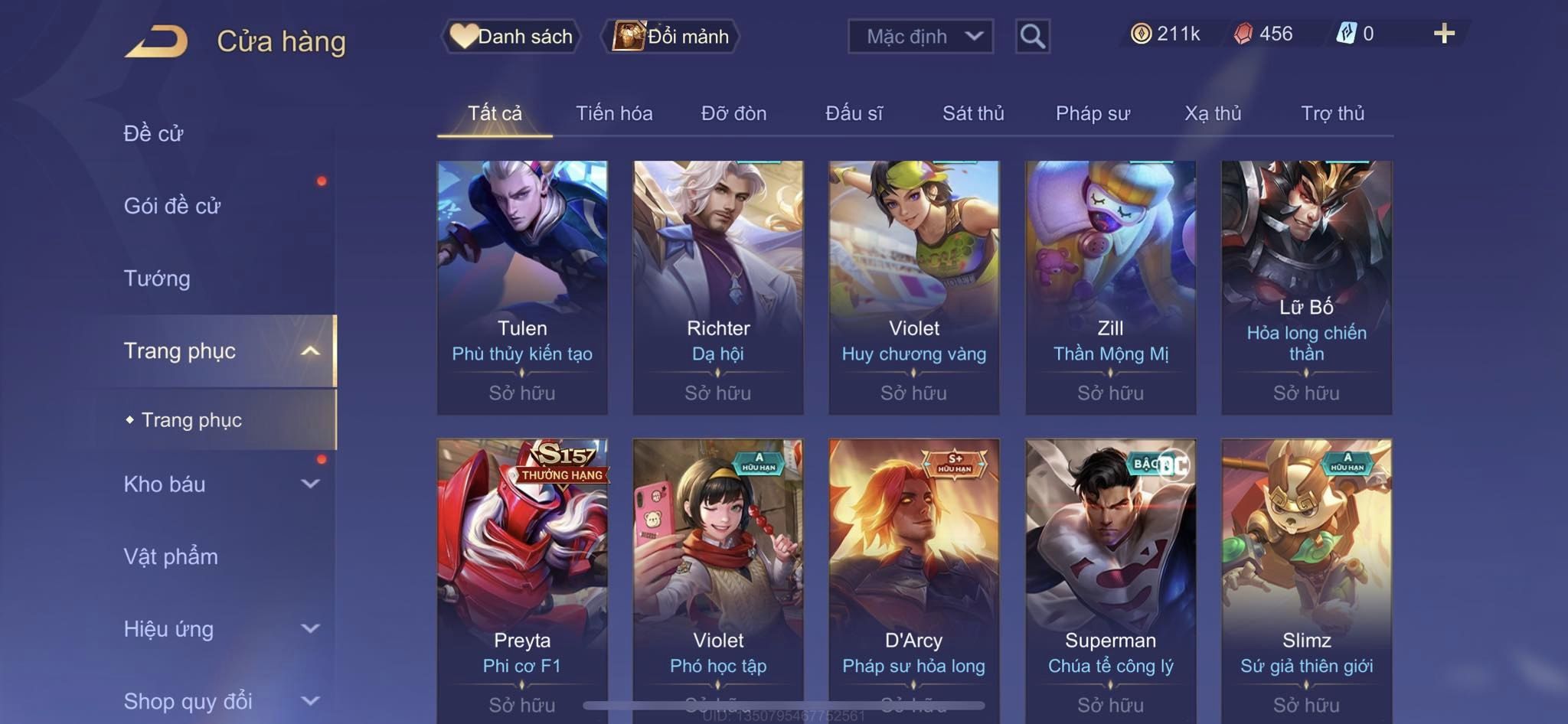Tap the red ruby balance icon
1568x724 pixels.
1243,34
